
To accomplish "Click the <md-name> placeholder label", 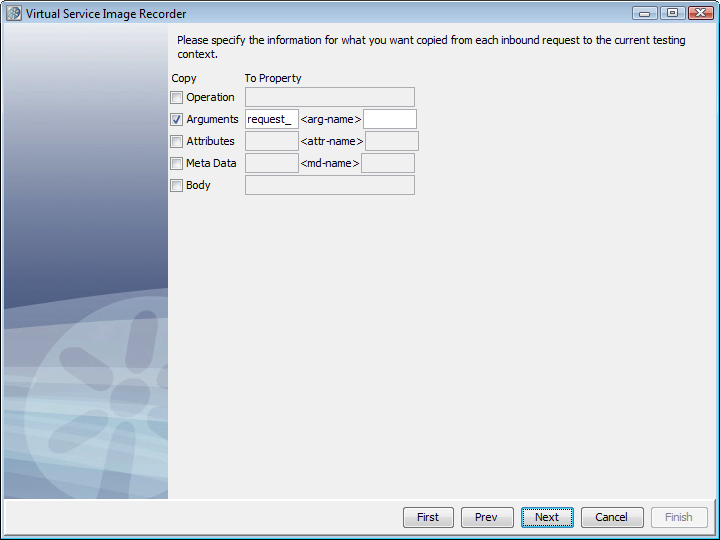I will [x=330, y=163].
